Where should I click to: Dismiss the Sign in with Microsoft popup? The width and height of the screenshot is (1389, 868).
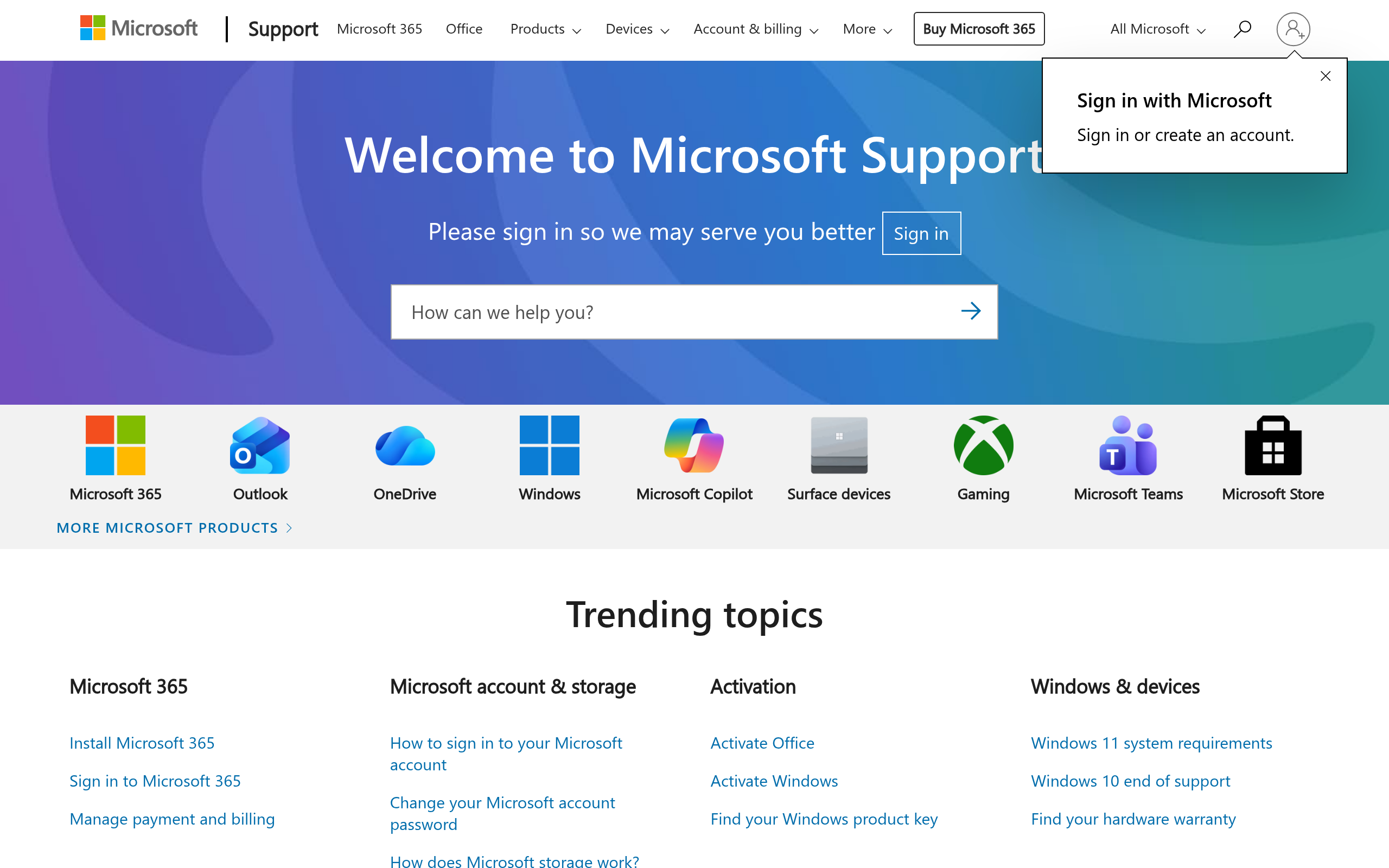tap(1326, 76)
